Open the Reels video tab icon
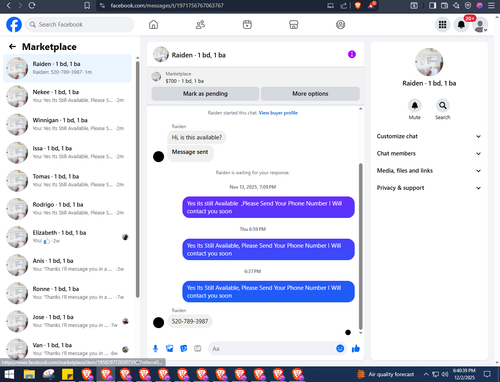 pos(247,25)
